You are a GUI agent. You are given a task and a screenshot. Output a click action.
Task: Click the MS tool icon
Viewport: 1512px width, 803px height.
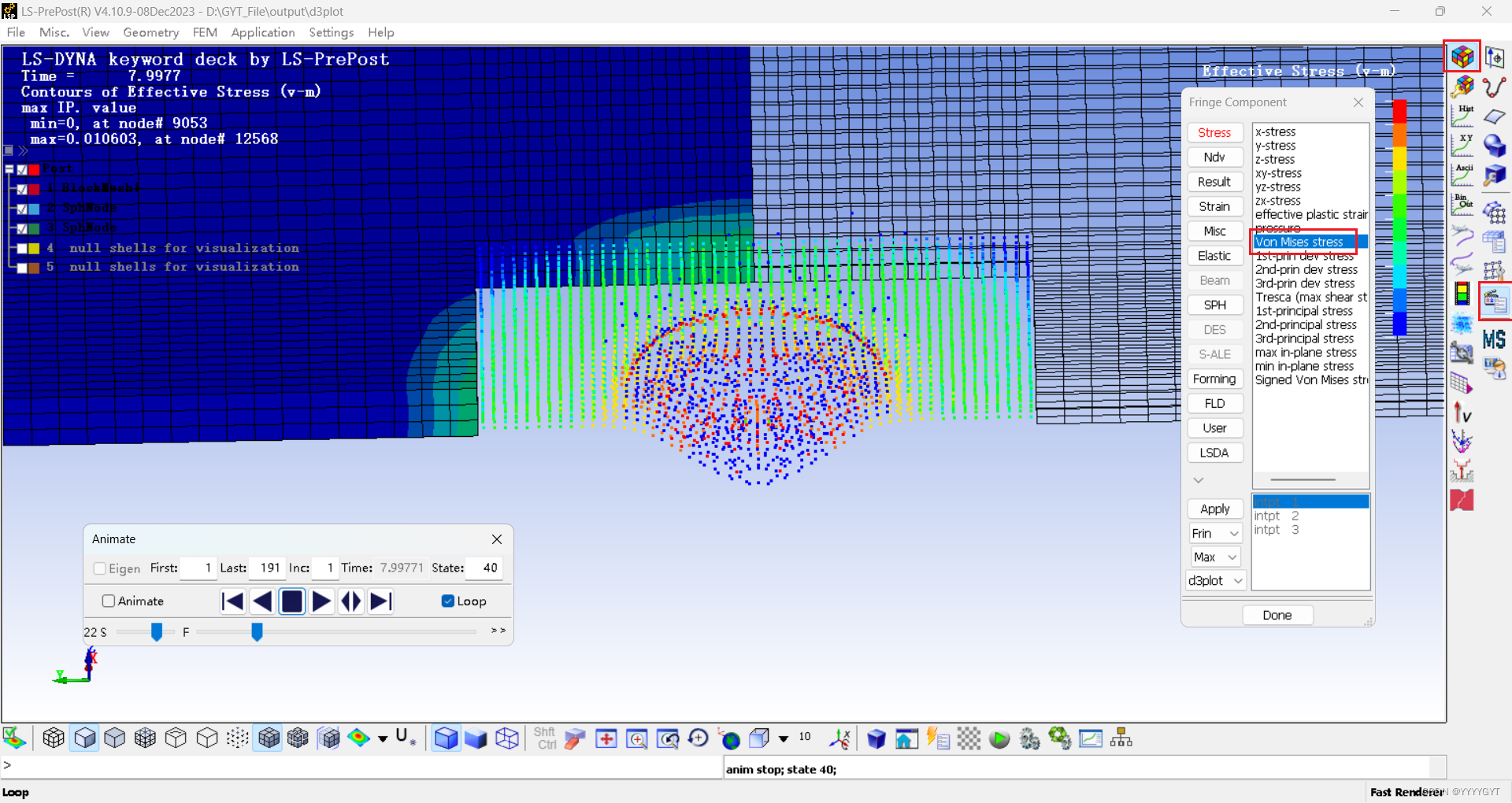coord(1494,339)
